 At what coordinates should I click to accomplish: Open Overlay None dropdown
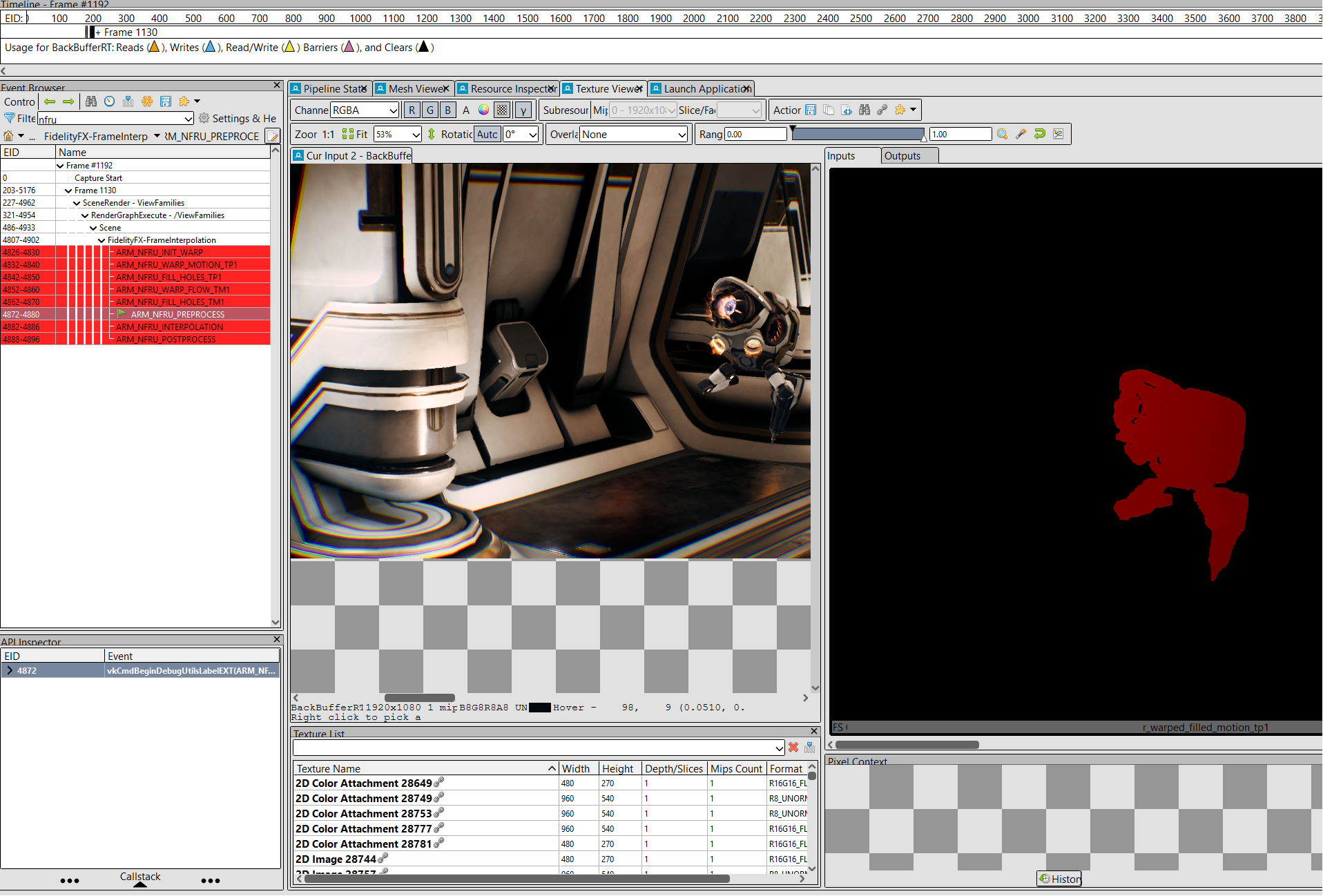[634, 134]
